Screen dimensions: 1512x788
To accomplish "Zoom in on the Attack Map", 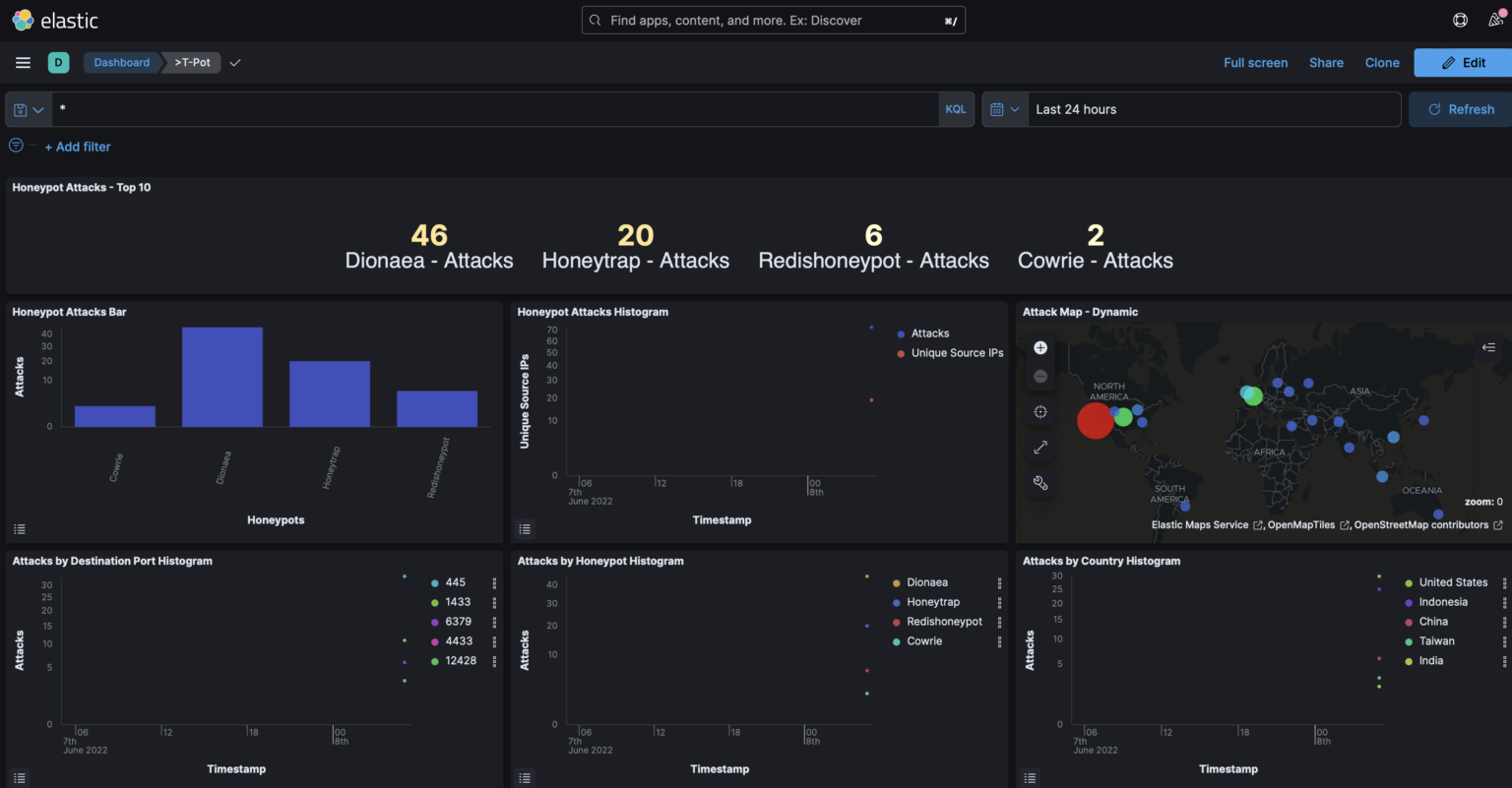I will coord(1040,348).
